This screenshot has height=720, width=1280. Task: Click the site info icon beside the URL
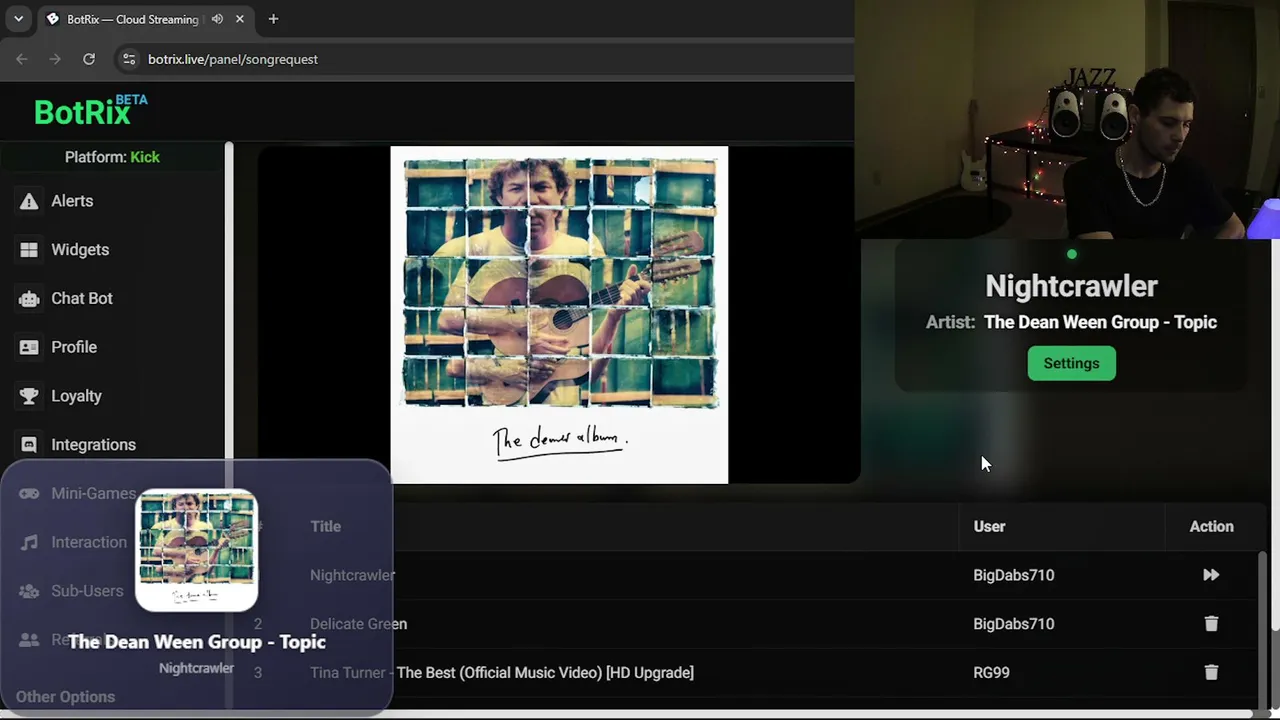pyautogui.click(x=128, y=59)
